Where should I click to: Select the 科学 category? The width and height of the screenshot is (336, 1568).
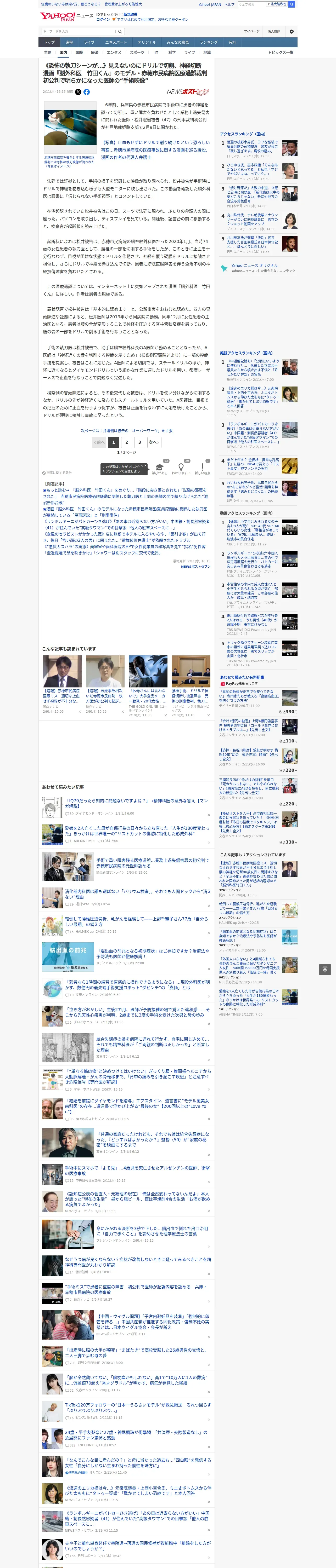[x=172, y=52]
